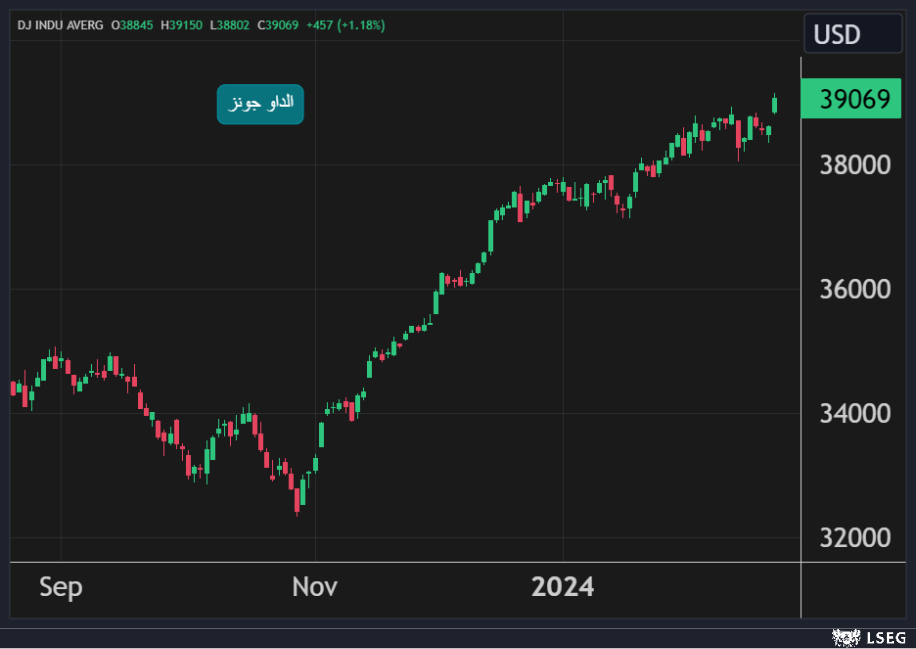Click the lowest red candle before November

(297, 497)
